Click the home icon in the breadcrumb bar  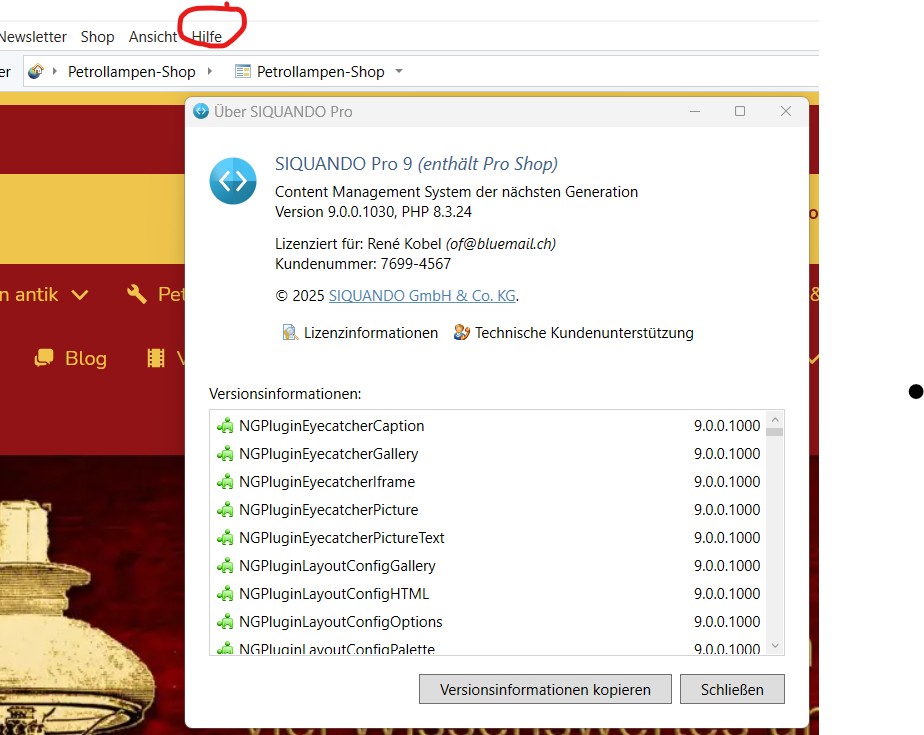pyautogui.click(x=36, y=71)
